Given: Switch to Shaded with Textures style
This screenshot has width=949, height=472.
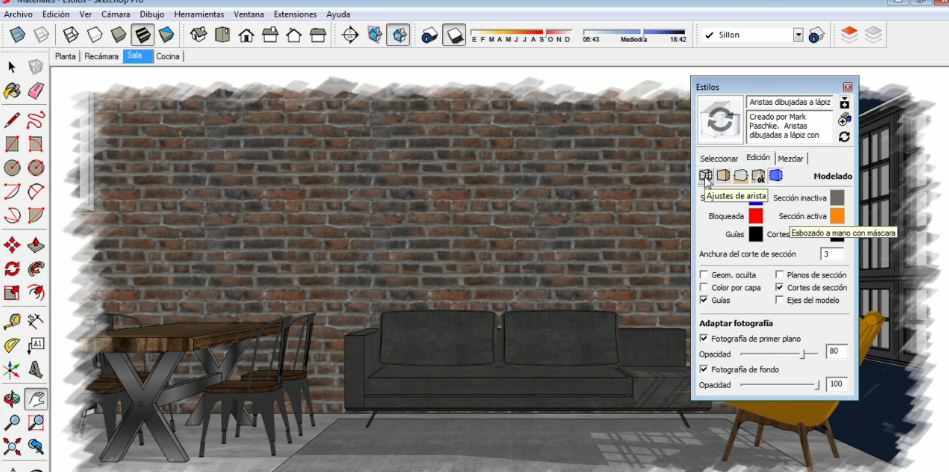Looking at the screenshot, I should [143, 34].
